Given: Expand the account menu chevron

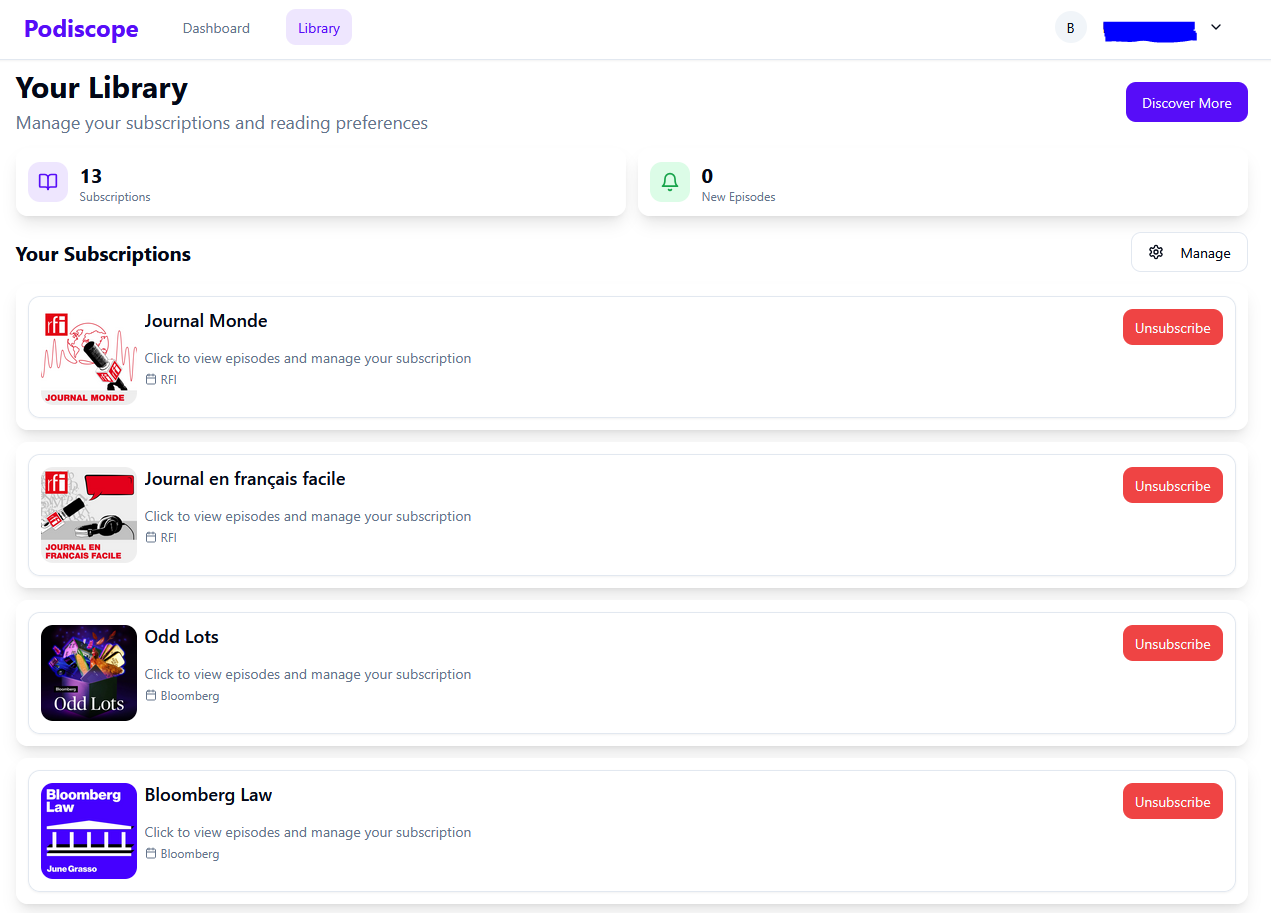Looking at the screenshot, I should pyautogui.click(x=1216, y=28).
